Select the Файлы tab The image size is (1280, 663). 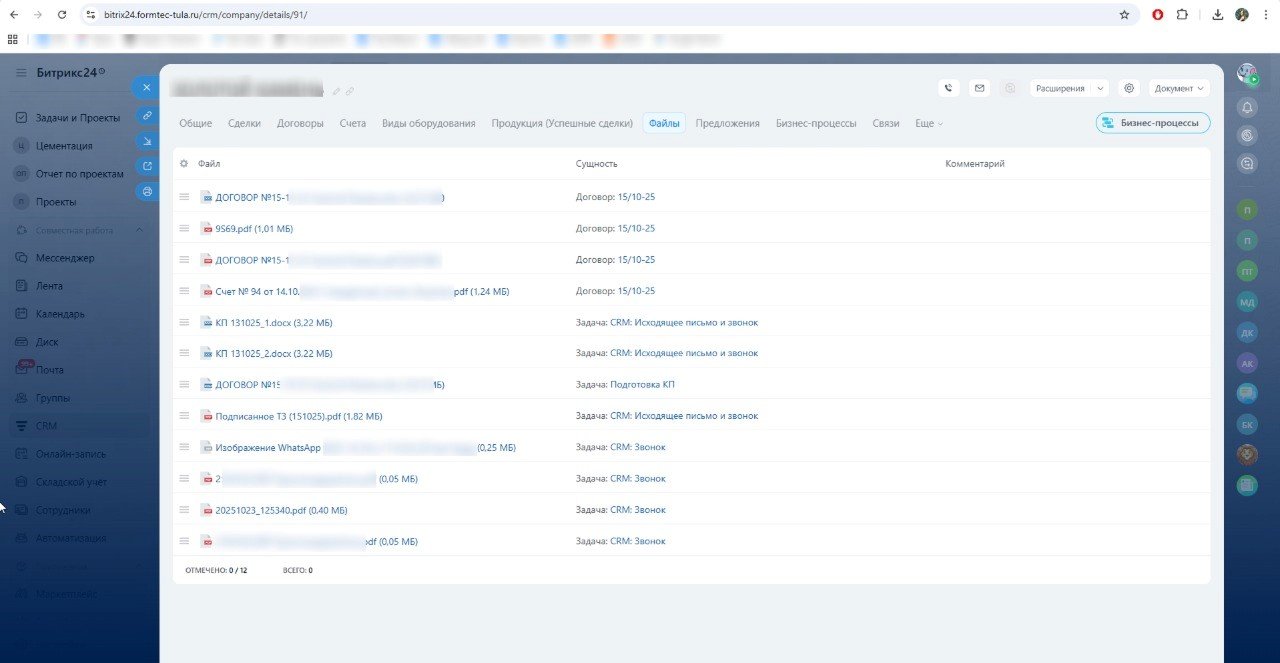click(x=664, y=124)
